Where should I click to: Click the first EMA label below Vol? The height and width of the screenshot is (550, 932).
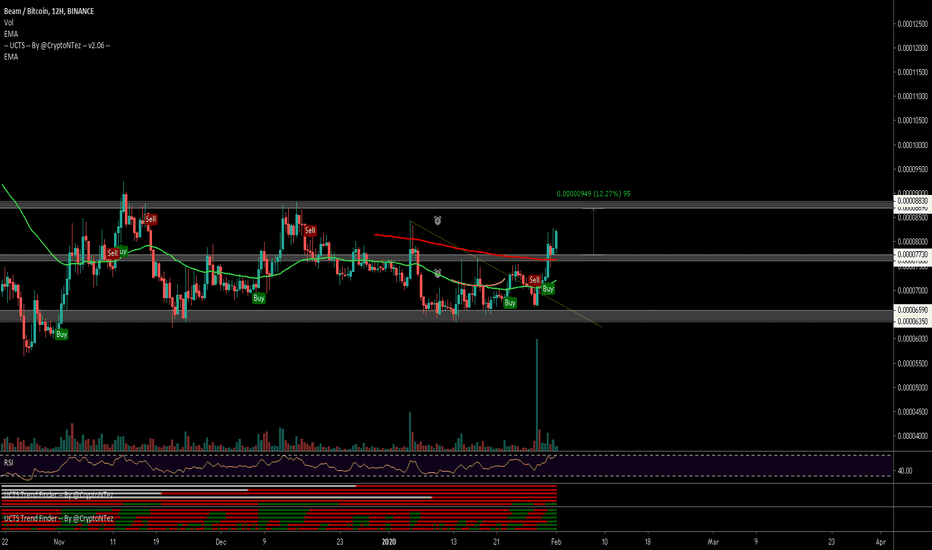tap(11, 34)
